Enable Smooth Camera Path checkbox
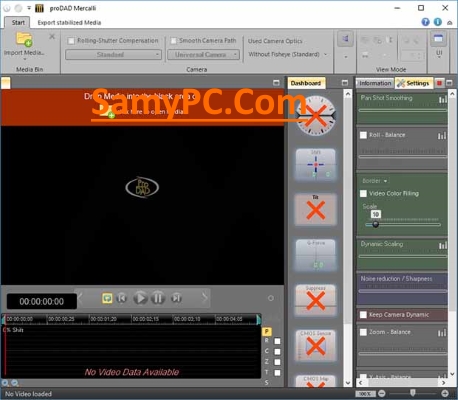This screenshot has height=400, width=458. coord(173,41)
